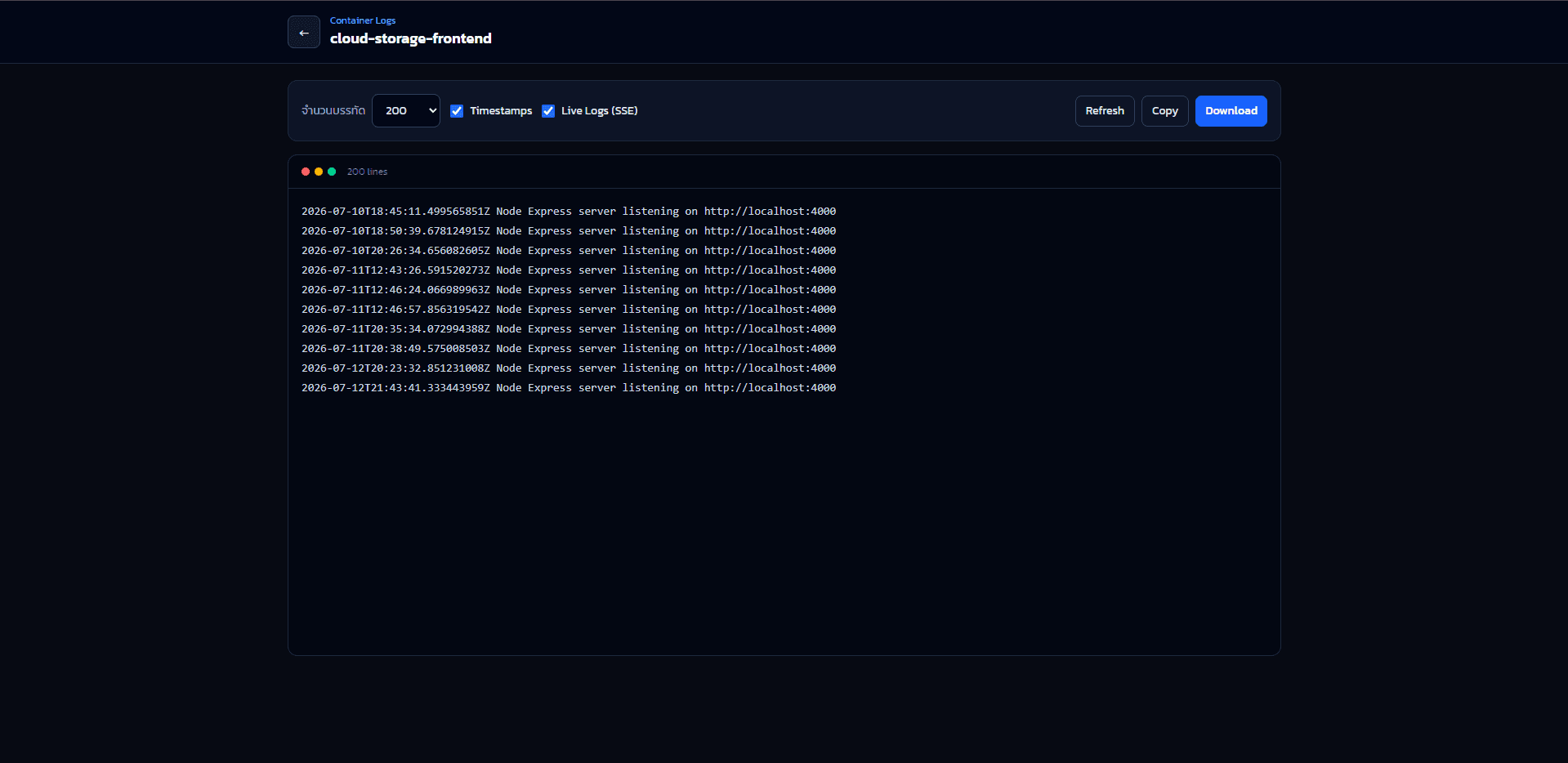Screen dimensions: 1568x763
Task: Click the '200 lines' counter text
Action: (367, 172)
